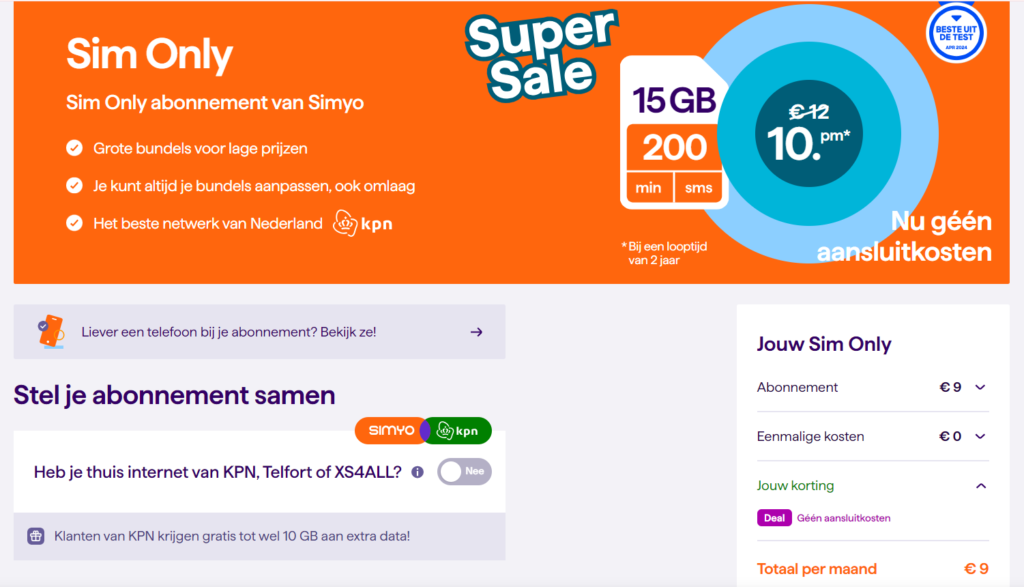Expand the Eenmalige kosten details

click(x=980, y=436)
